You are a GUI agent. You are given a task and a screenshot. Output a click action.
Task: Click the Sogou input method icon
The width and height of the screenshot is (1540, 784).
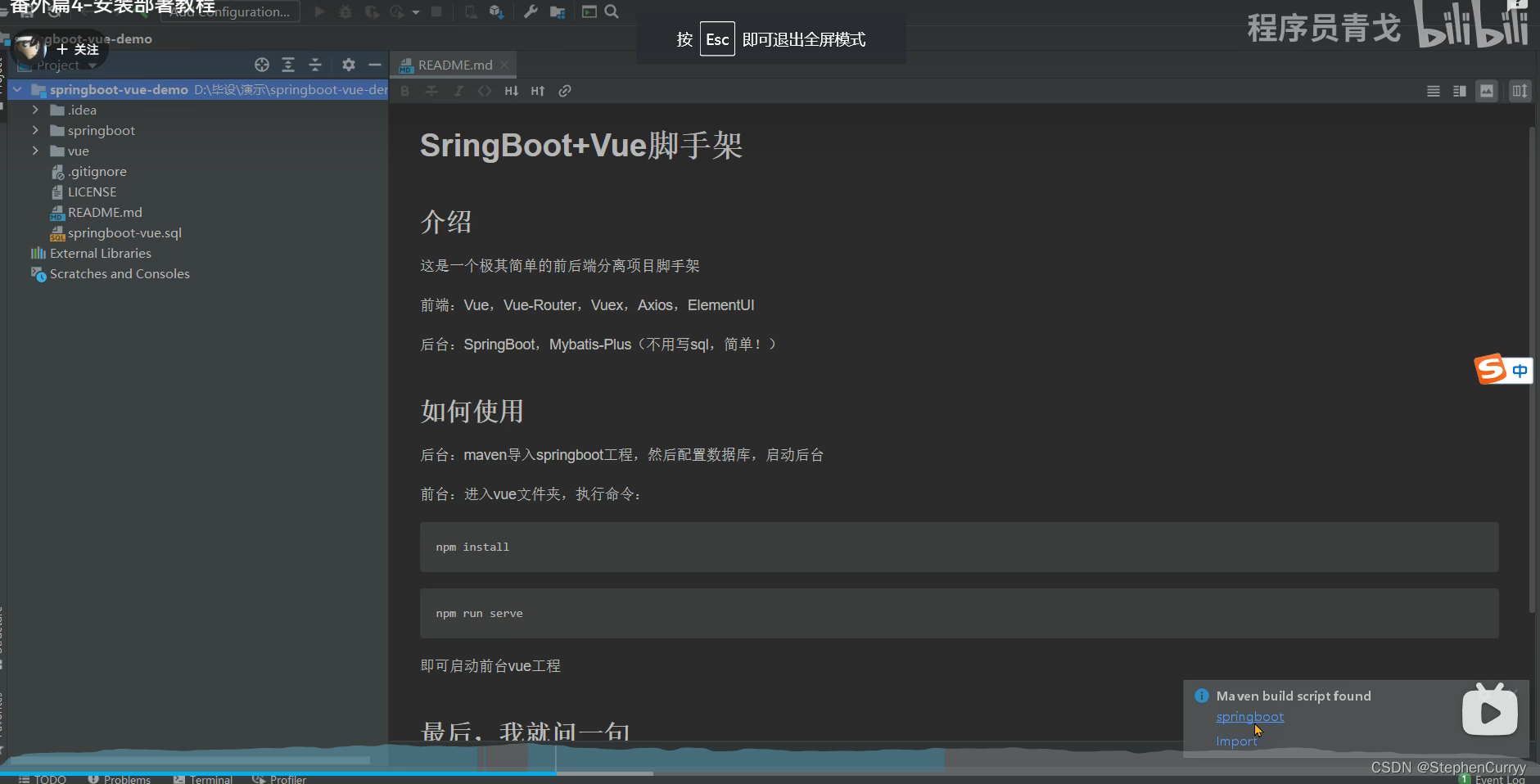pos(1491,369)
